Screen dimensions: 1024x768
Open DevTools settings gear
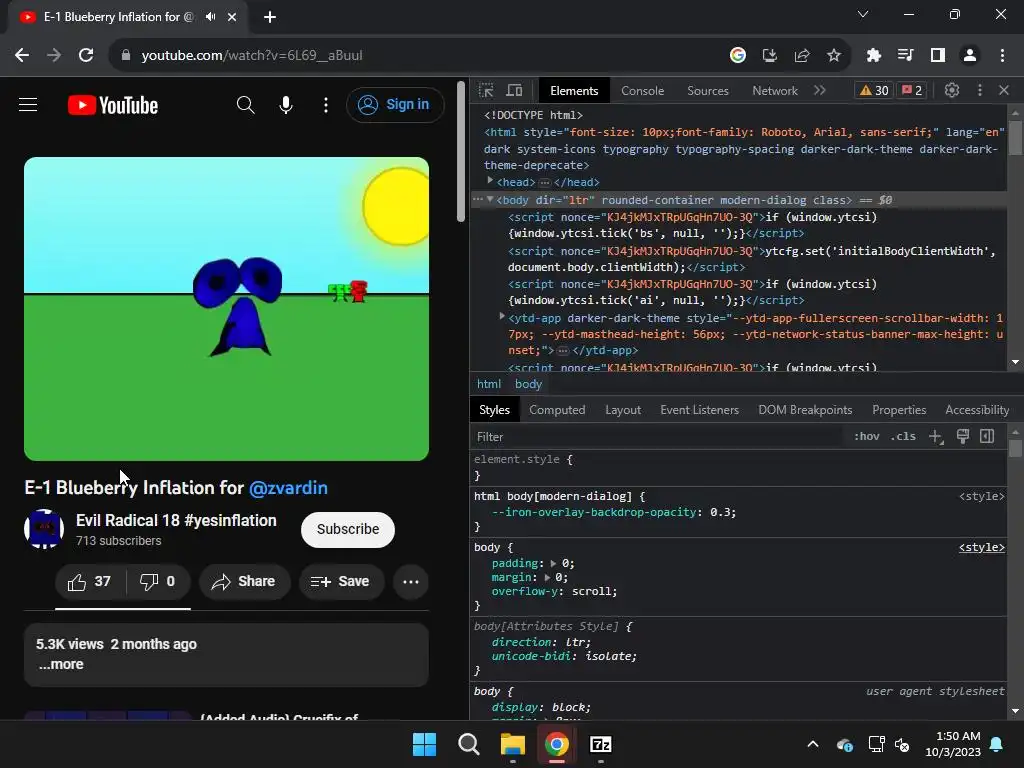point(952,90)
